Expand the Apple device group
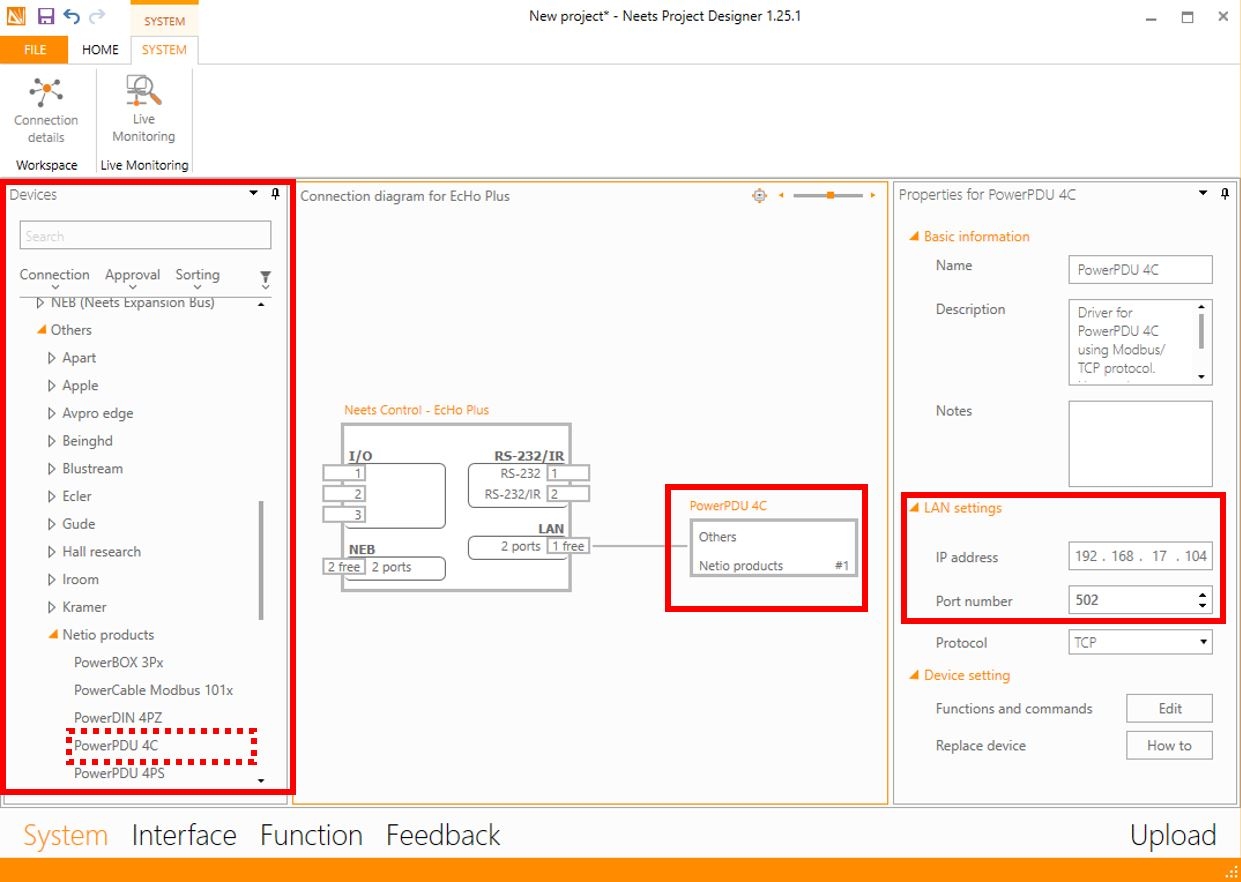The width and height of the screenshot is (1241, 882). coord(52,386)
